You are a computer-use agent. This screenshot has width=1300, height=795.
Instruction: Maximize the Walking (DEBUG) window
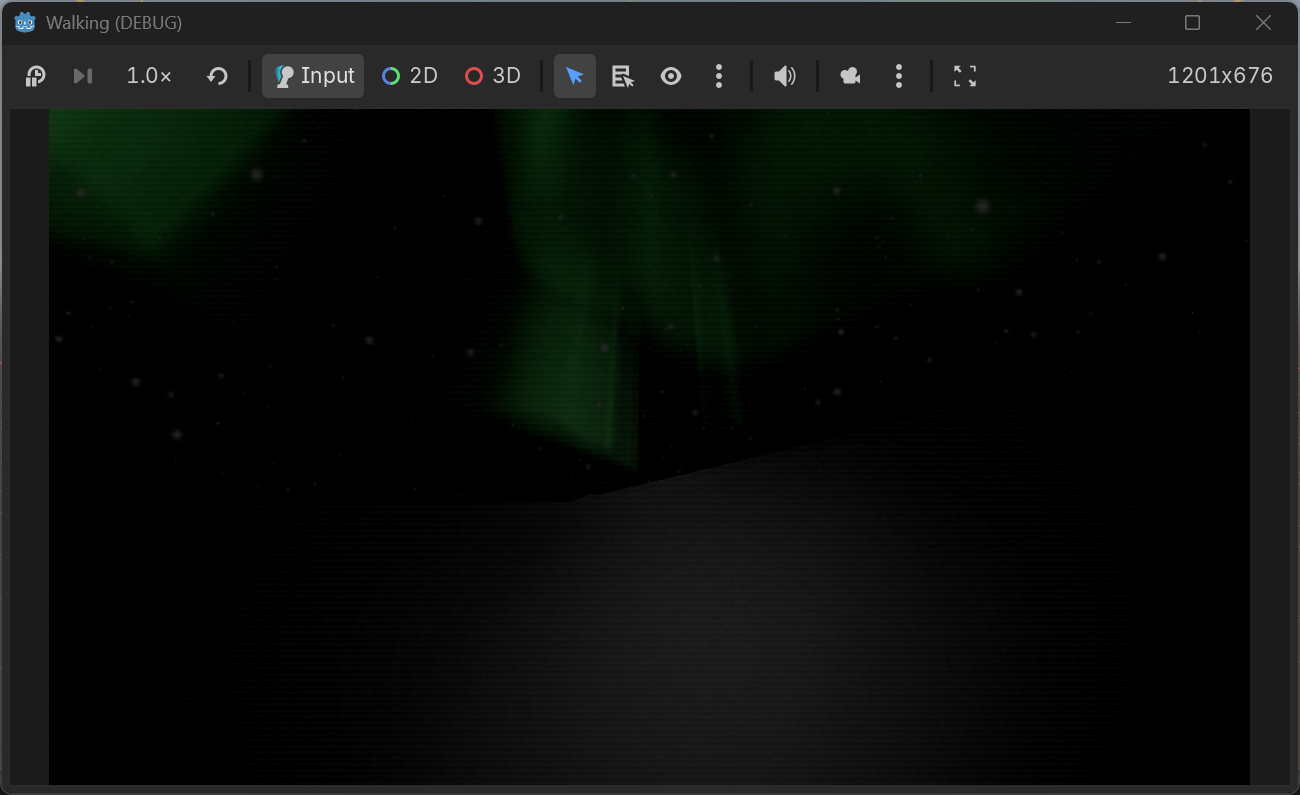tap(1192, 22)
